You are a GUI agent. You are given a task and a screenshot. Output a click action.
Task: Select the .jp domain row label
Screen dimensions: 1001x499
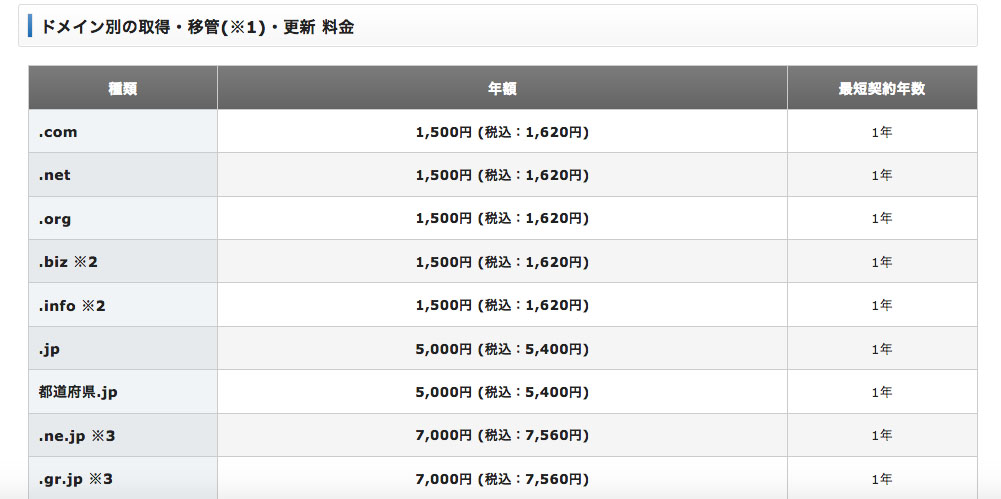point(123,348)
